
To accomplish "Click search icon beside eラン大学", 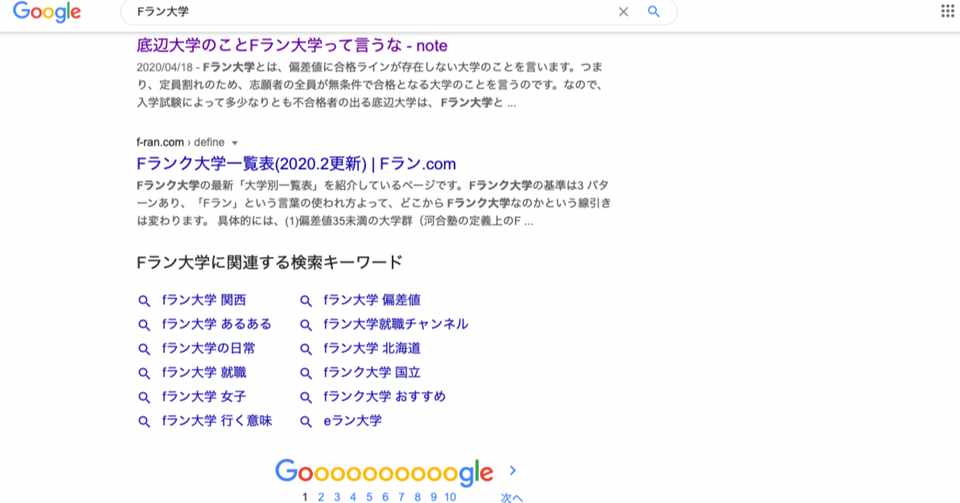I will [306, 421].
